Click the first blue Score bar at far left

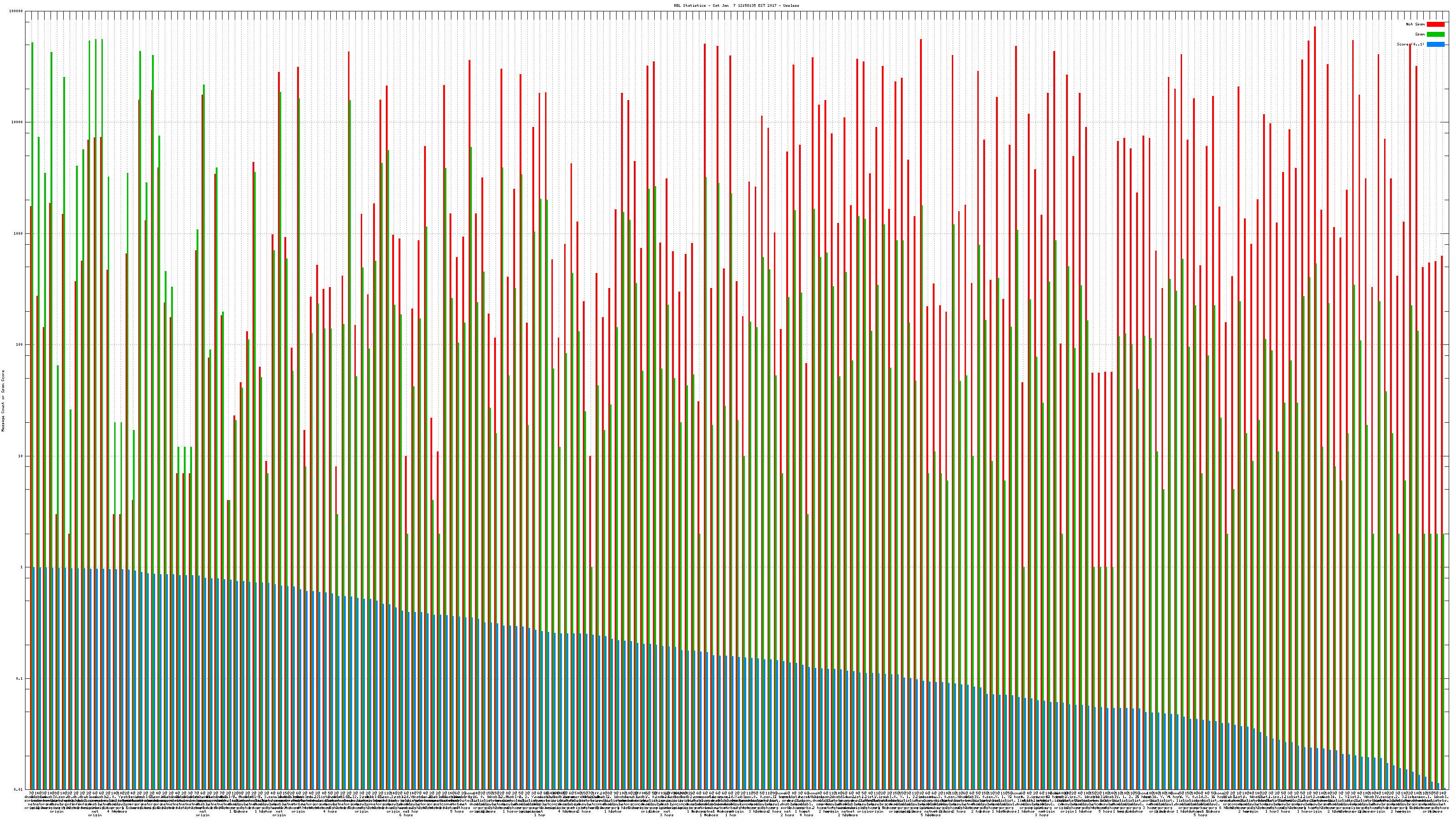point(34,678)
